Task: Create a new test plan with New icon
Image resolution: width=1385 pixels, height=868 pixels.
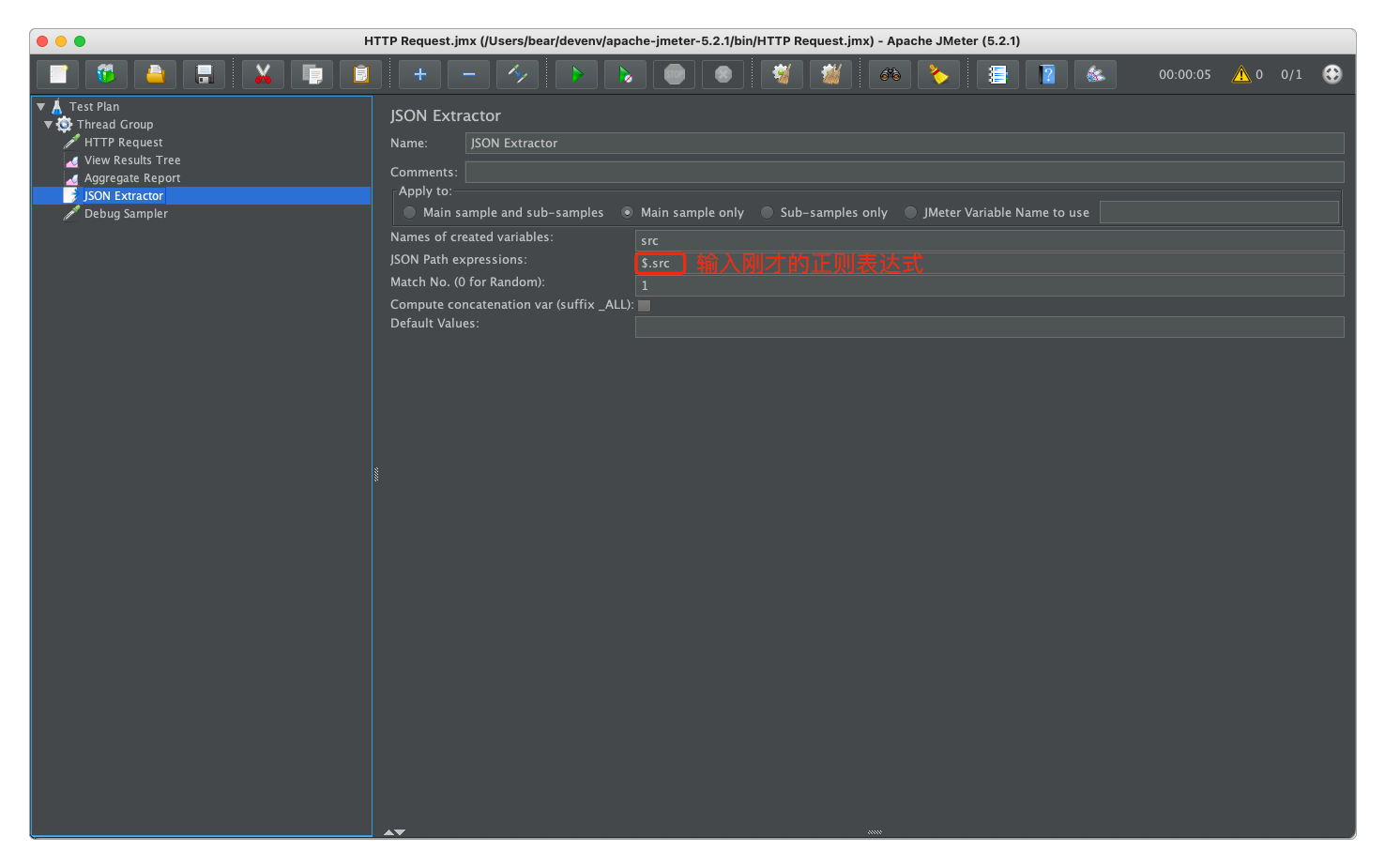Action: (58, 74)
